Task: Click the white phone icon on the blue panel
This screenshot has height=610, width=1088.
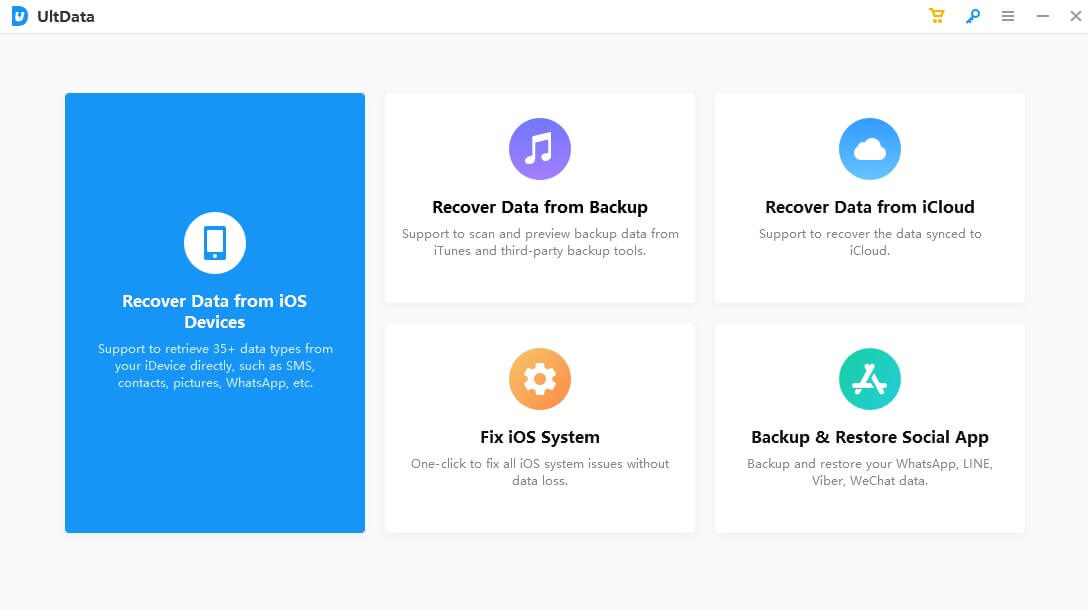Action: pyautogui.click(x=214, y=242)
